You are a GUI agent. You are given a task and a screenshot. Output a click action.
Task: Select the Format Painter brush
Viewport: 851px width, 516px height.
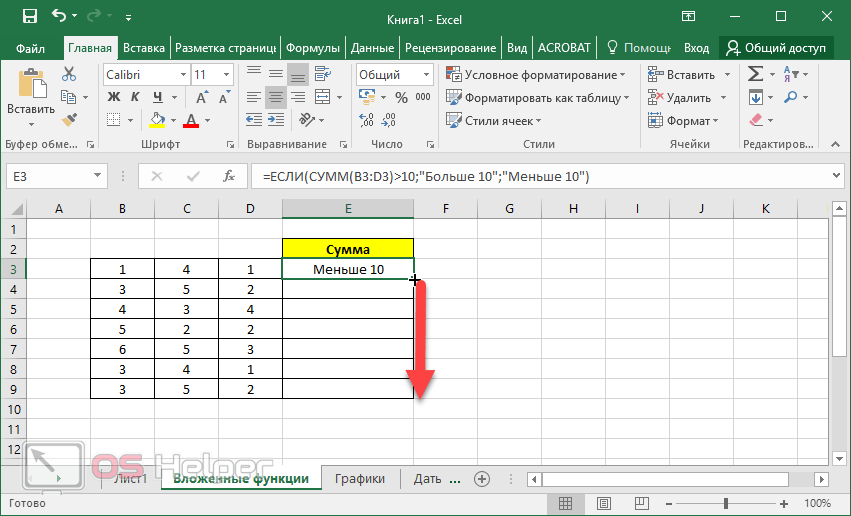click(x=69, y=120)
